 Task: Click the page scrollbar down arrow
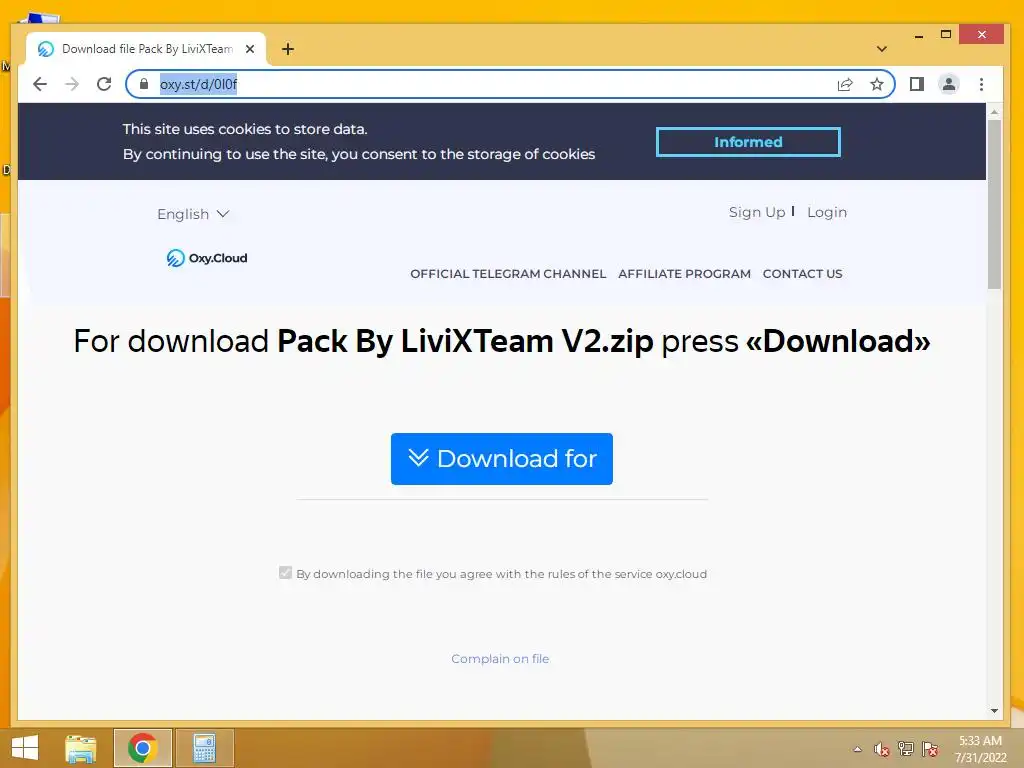[x=994, y=711]
